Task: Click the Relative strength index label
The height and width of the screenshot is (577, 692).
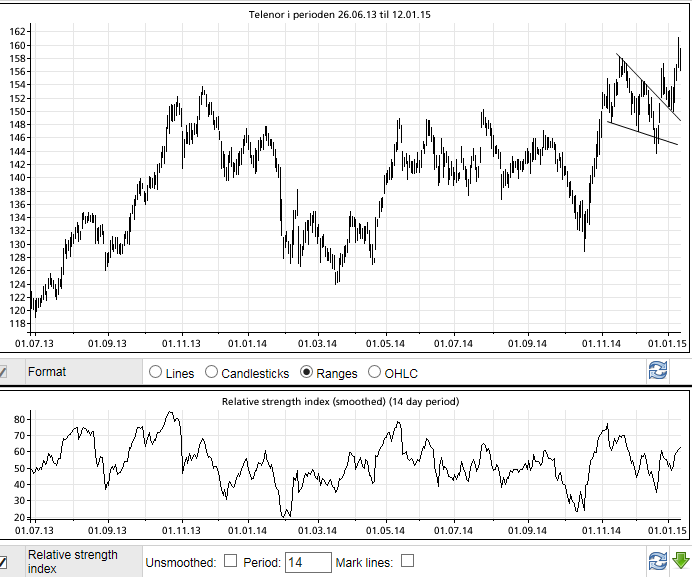Action: 72,562
